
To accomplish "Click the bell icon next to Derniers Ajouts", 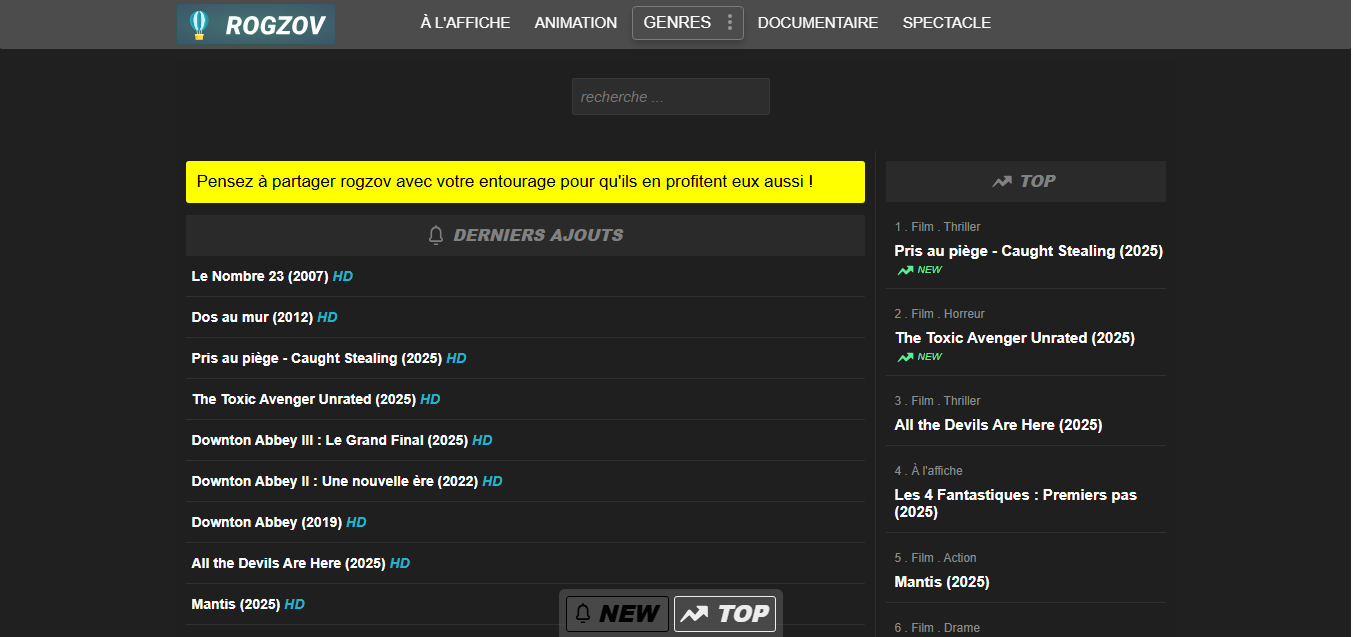I will [x=436, y=235].
